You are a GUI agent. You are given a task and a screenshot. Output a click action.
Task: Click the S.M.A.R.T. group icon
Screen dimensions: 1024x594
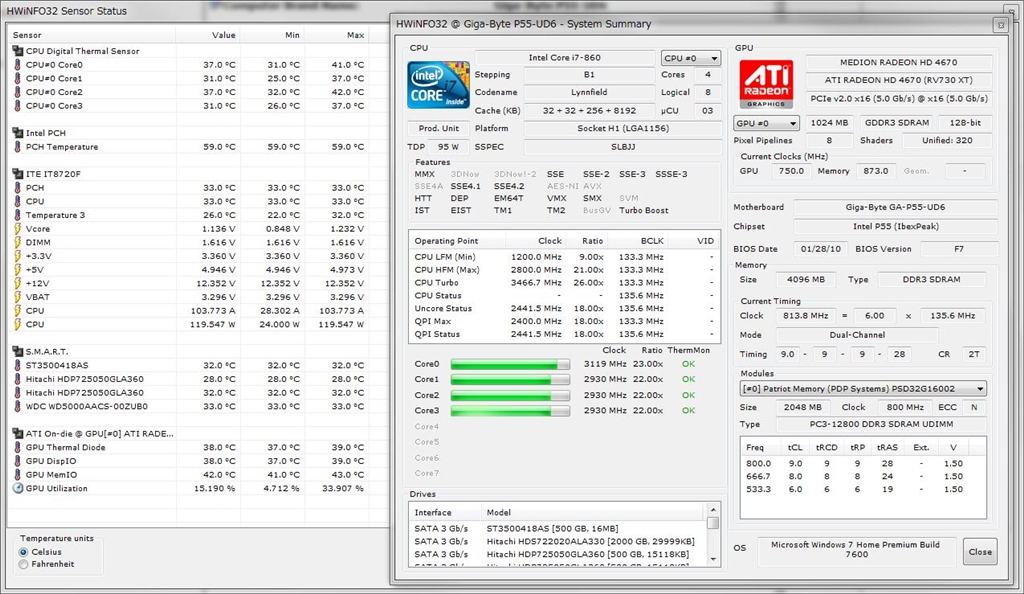[17, 351]
